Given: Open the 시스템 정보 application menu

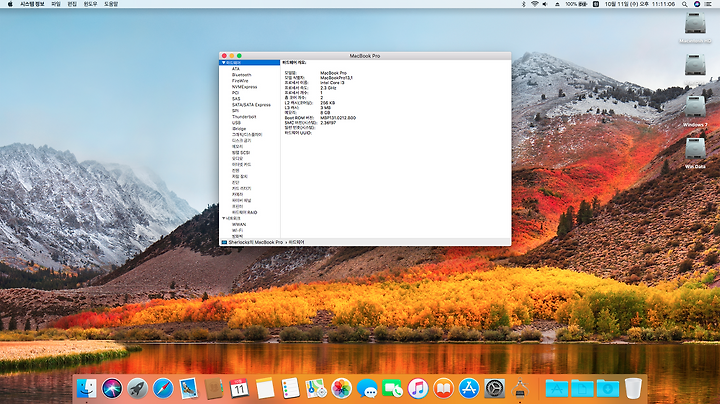Looking at the screenshot, I should tap(32, 4).
